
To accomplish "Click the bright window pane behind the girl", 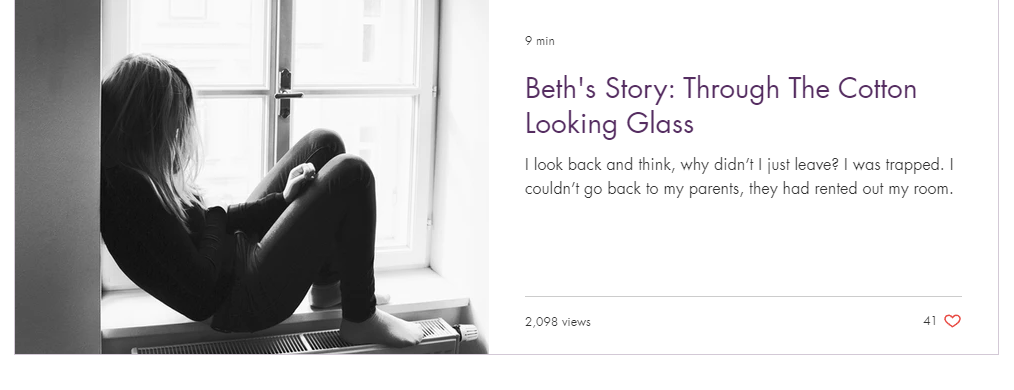I will coord(352,43).
